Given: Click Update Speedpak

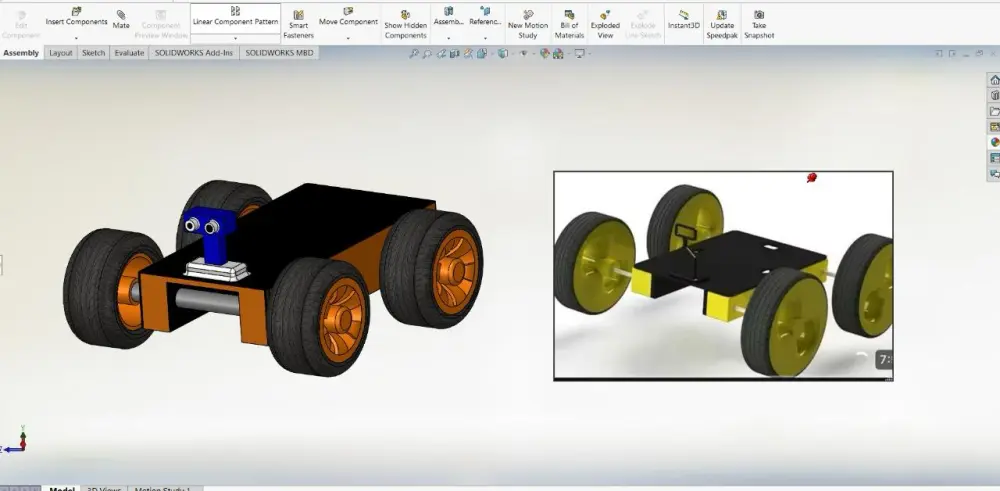Looking at the screenshot, I should click(x=722, y=25).
